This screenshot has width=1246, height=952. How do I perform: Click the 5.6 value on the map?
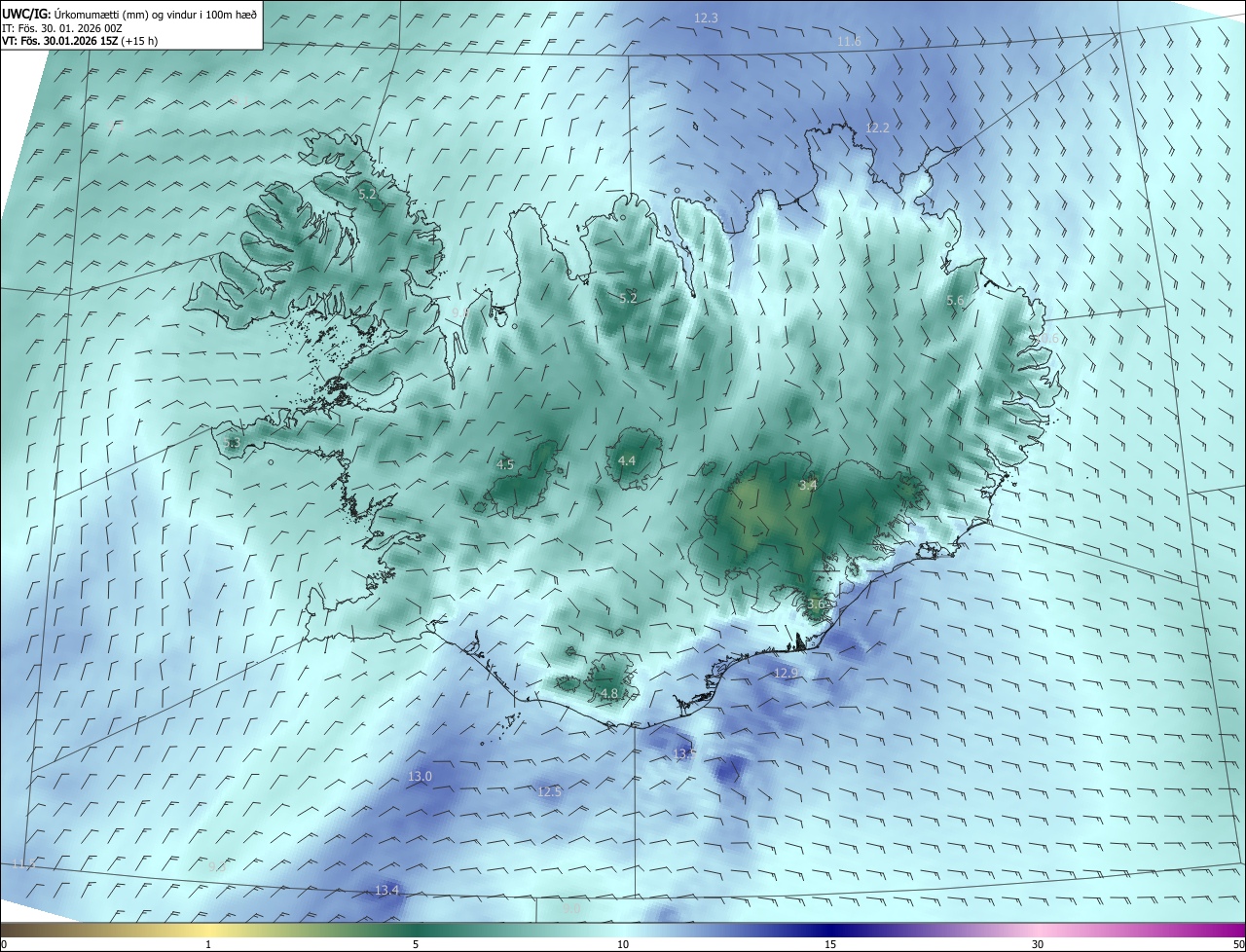click(x=955, y=302)
